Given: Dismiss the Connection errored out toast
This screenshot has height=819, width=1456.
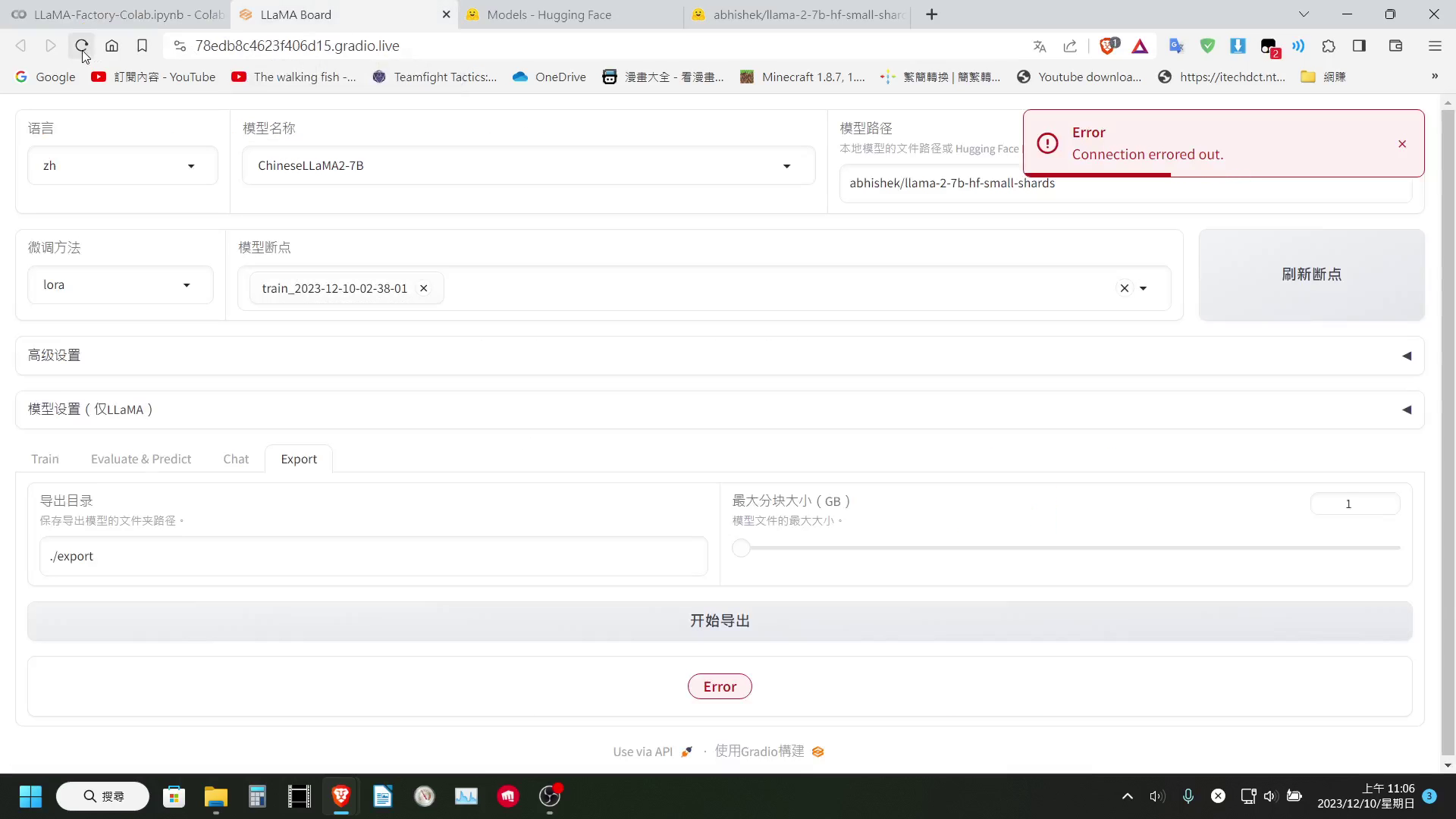Looking at the screenshot, I should coord(1402,144).
